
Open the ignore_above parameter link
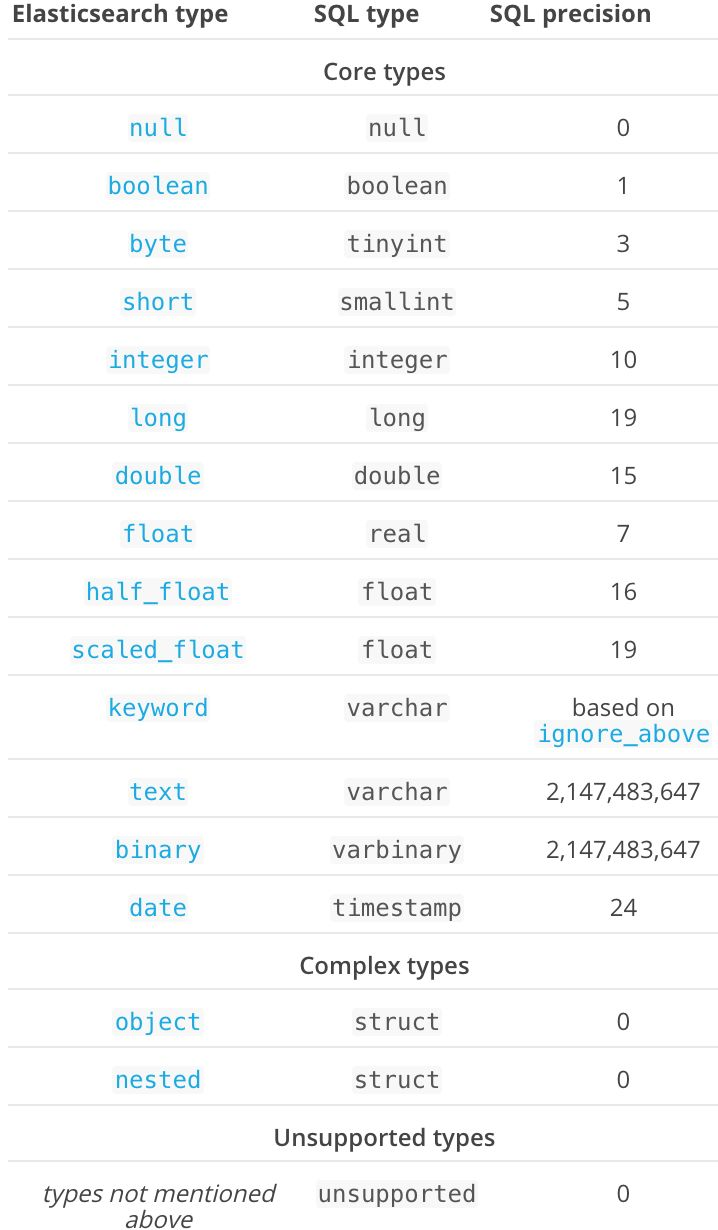[x=623, y=734]
